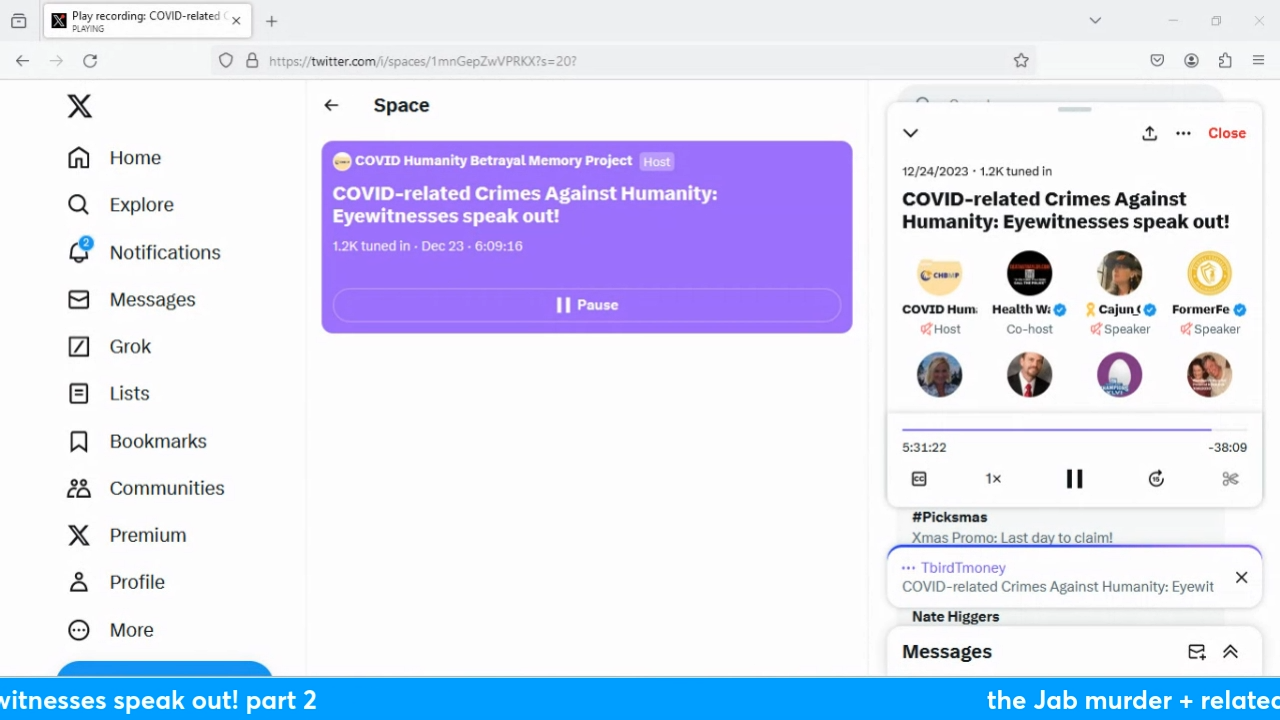Click the share icon in Space panel

[x=1149, y=133]
